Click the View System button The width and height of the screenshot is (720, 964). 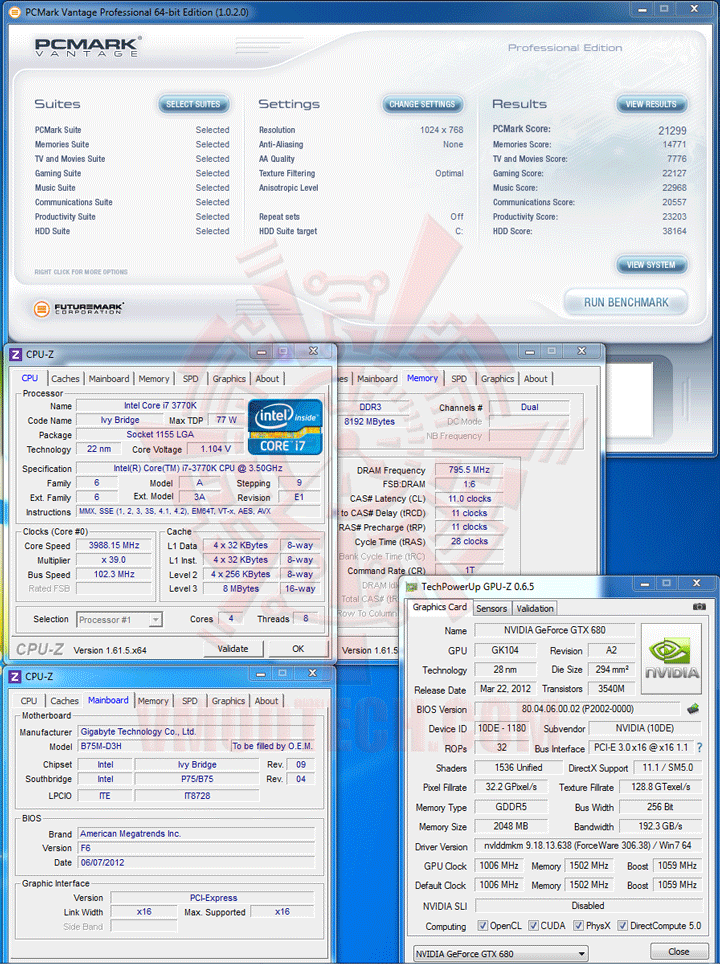(x=651, y=265)
